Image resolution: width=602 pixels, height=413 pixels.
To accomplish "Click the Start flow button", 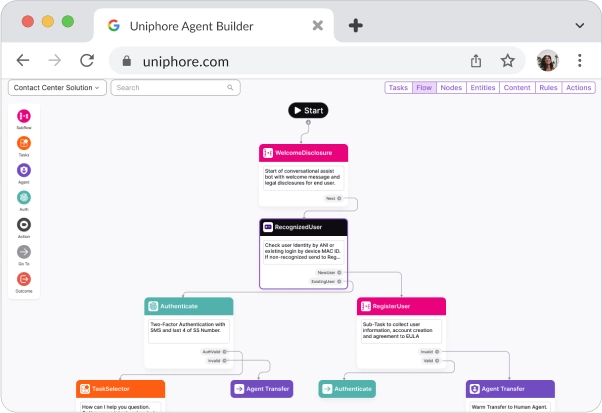I will click(x=308, y=110).
